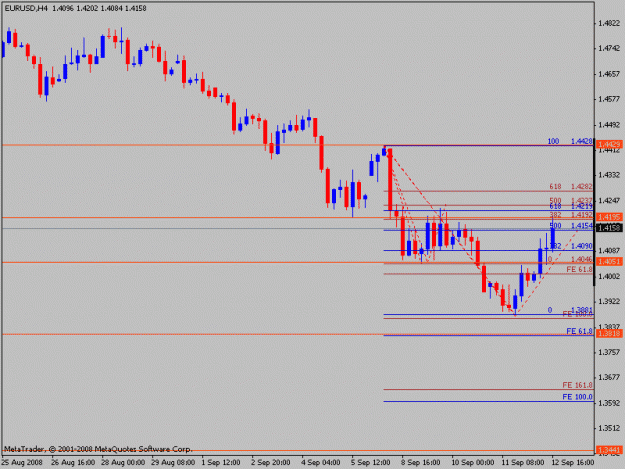Click the 1.4657 price scale value
The width and height of the screenshot is (625, 469).
[x=609, y=74]
